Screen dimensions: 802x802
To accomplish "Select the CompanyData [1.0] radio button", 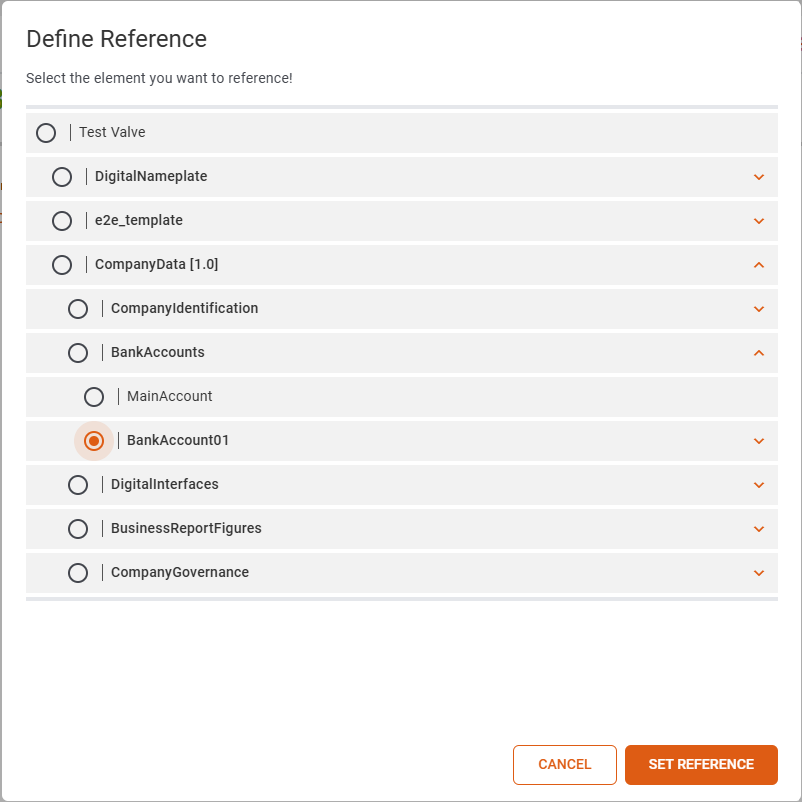I will pos(61,264).
